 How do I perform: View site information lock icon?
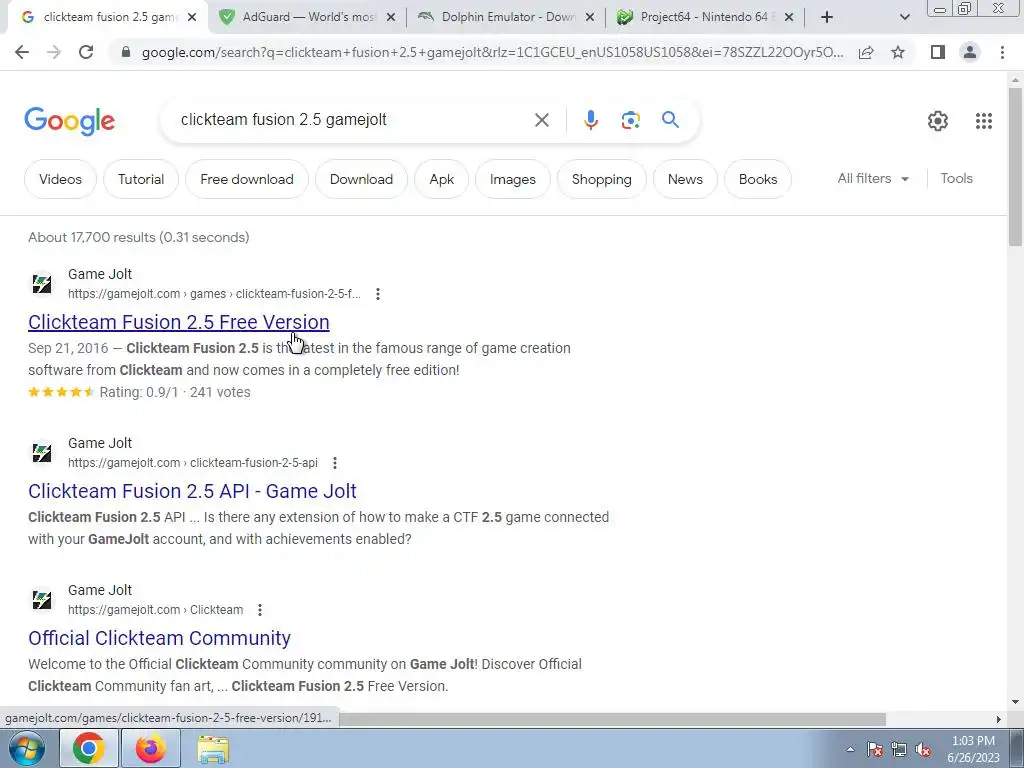click(x=126, y=52)
